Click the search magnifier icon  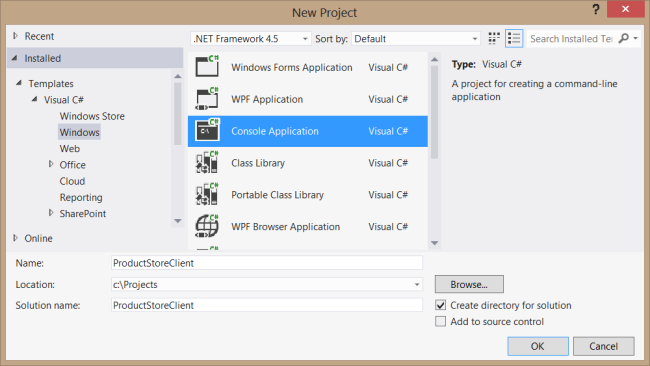coord(623,38)
